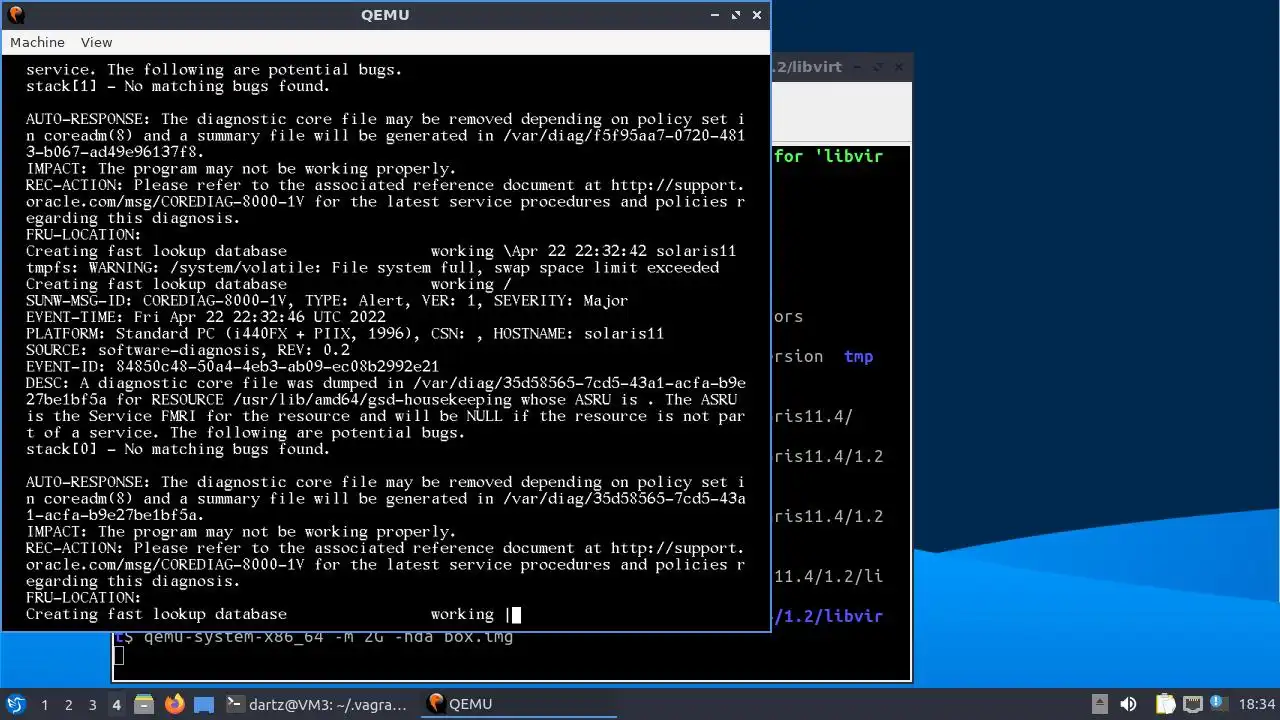Open the clipboard manager tray icon

tap(1165, 704)
